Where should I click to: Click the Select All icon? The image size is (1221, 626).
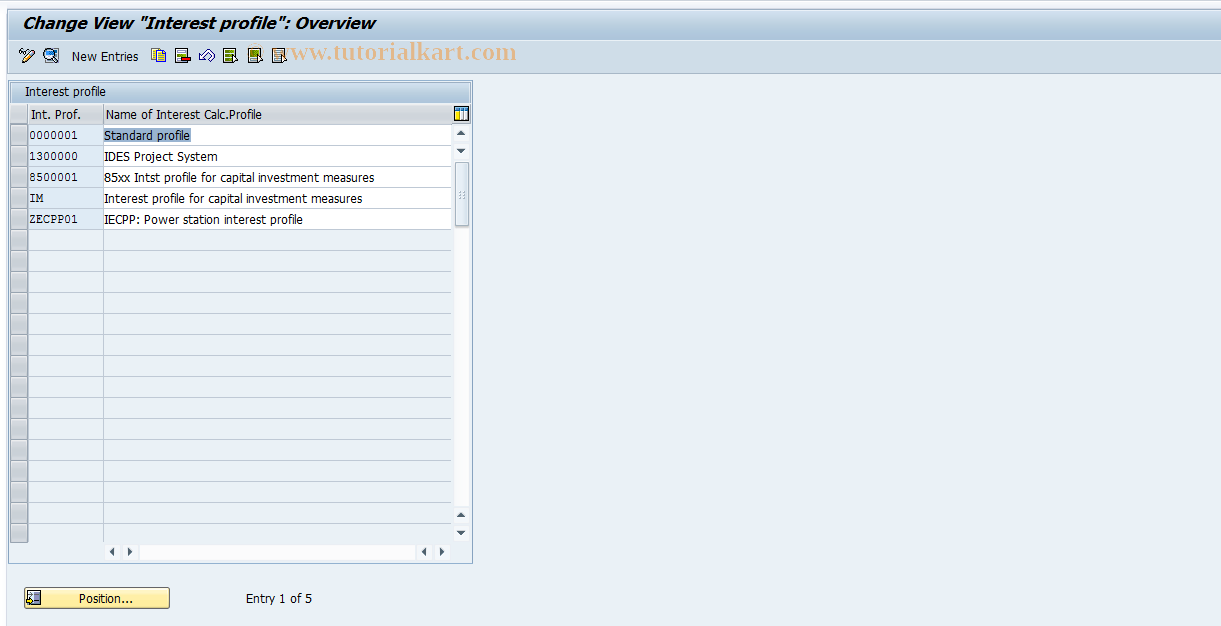(x=230, y=56)
